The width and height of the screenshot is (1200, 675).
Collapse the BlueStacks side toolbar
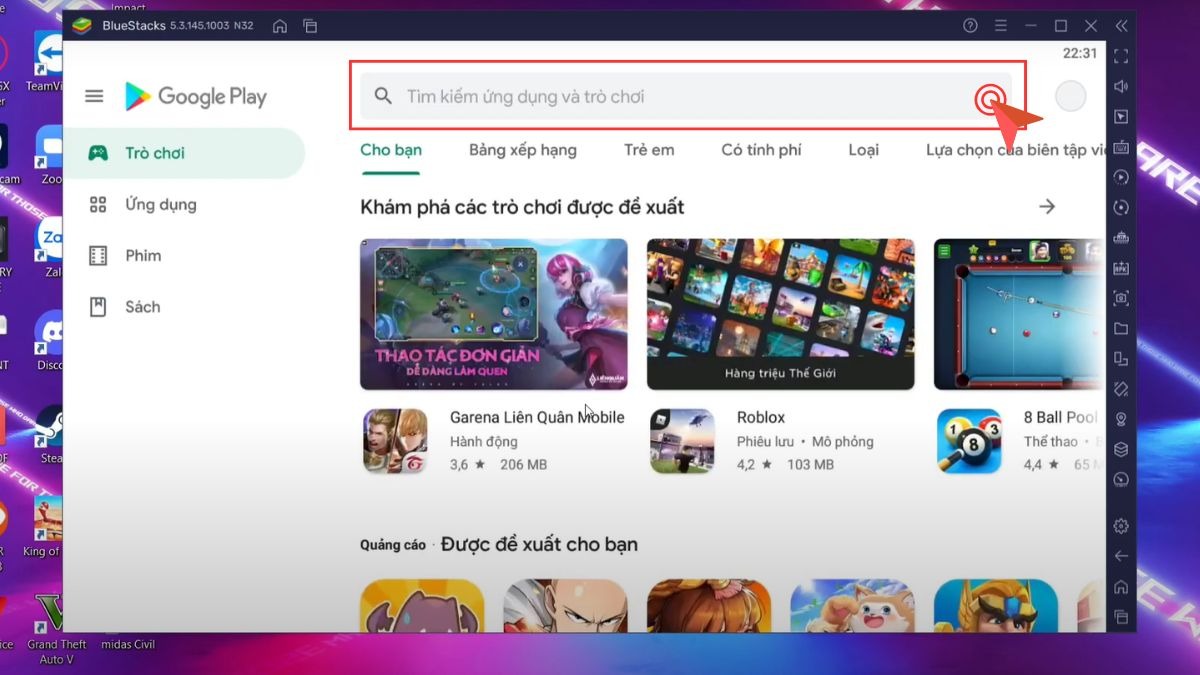tap(1121, 26)
